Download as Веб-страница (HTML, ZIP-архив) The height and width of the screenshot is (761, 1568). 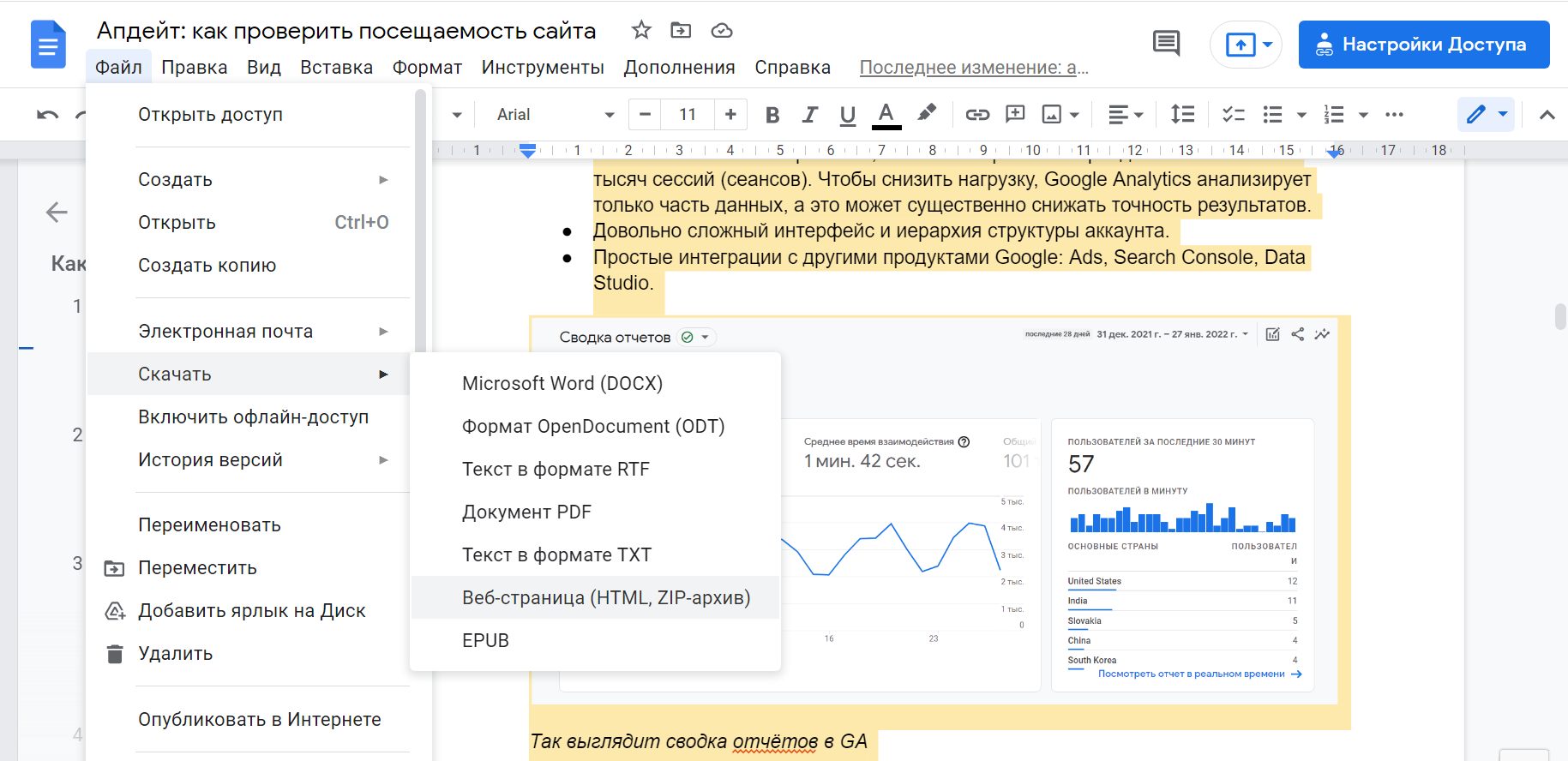click(595, 597)
